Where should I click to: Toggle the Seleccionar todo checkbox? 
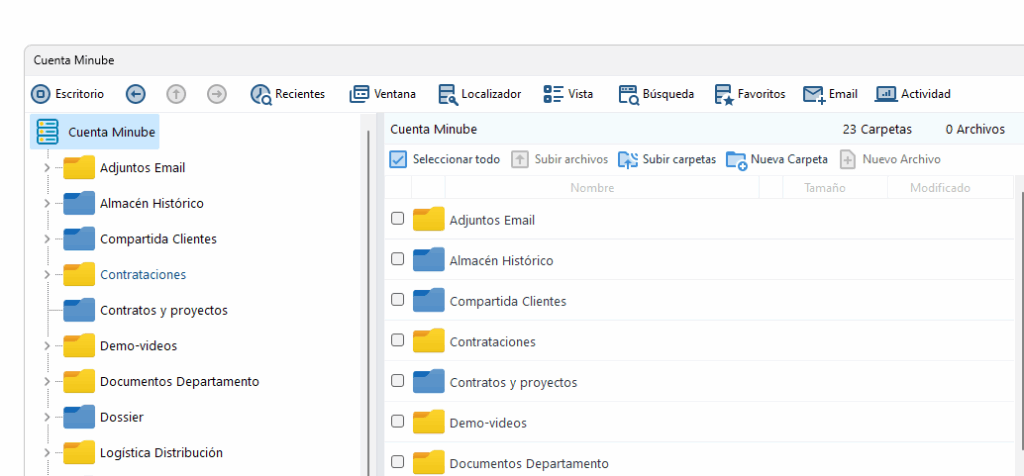tap(398, 159)
